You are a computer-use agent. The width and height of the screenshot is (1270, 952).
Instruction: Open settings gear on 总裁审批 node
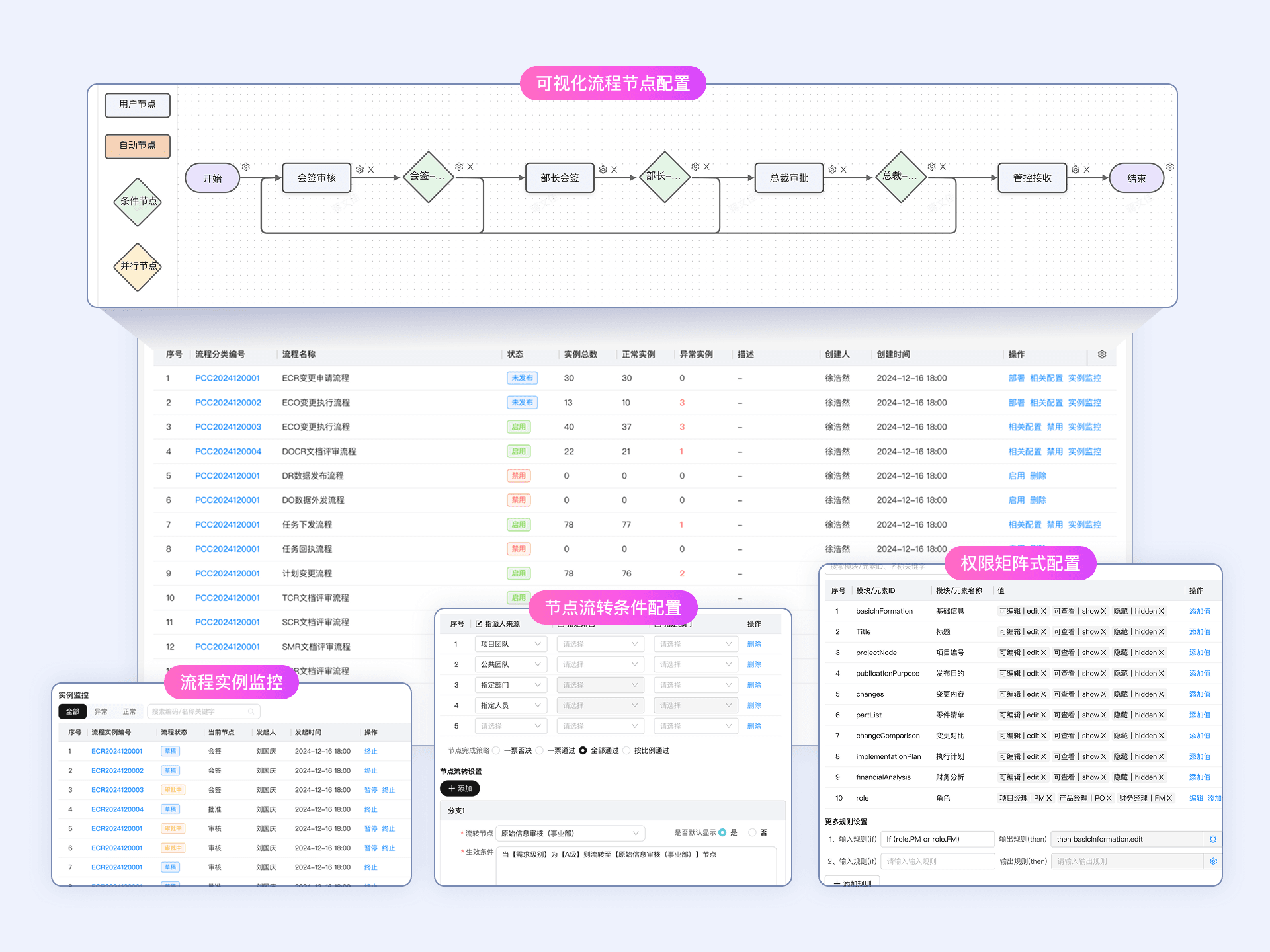pyautogui.click(x=832, y=170)
